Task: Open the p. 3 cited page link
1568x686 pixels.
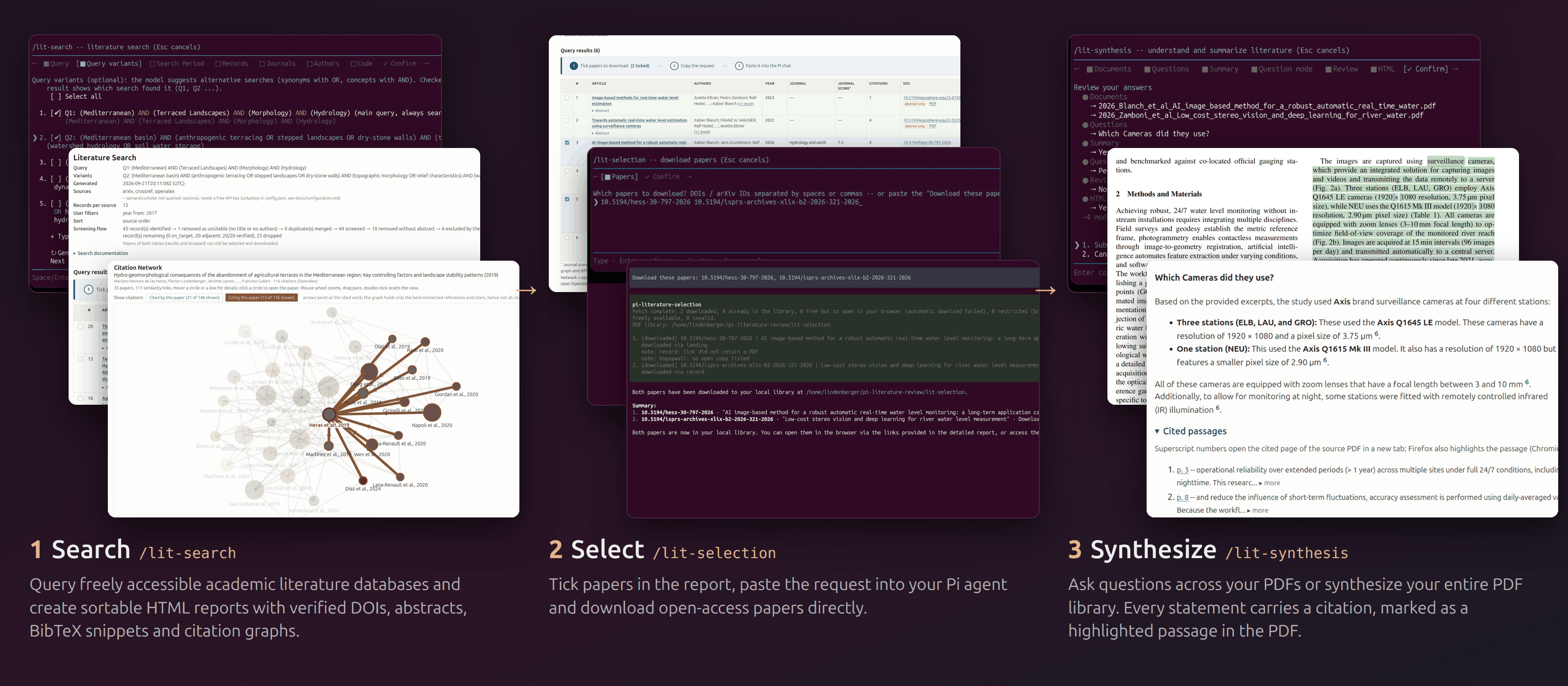Action: pos(1182,470)
